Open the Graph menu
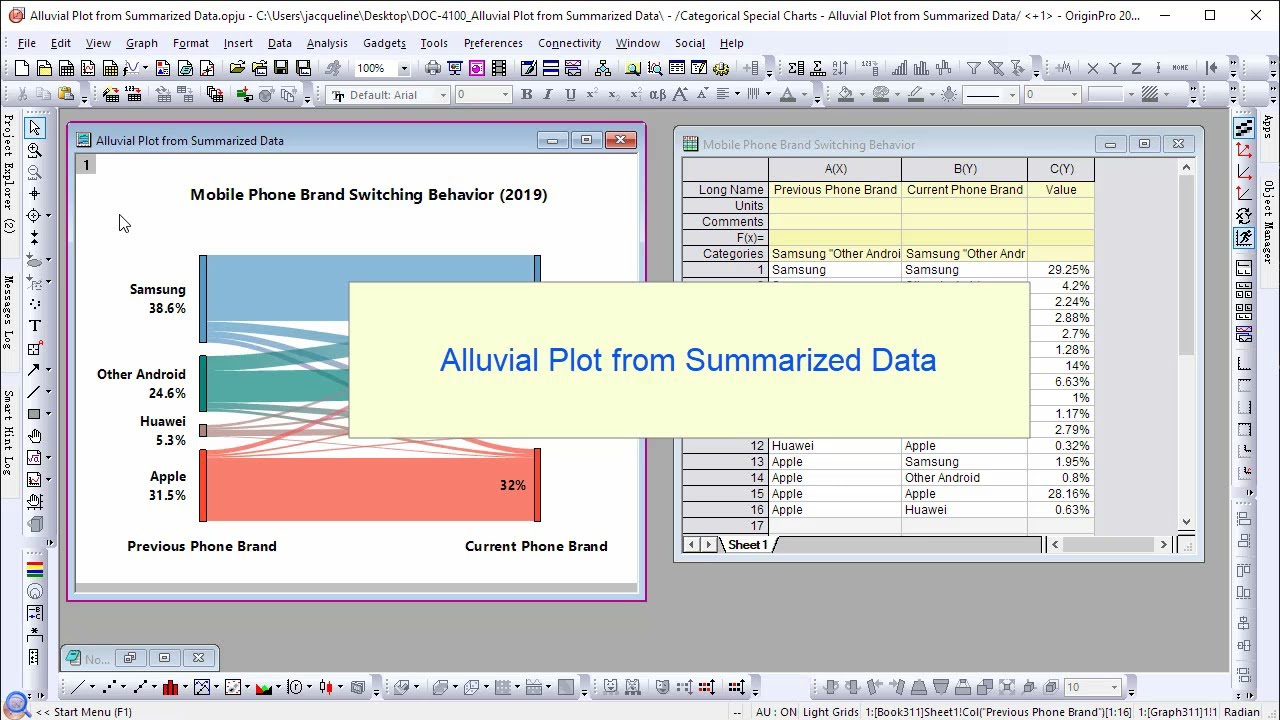Viewport: 1280px width, 720px height. point(141,43)
